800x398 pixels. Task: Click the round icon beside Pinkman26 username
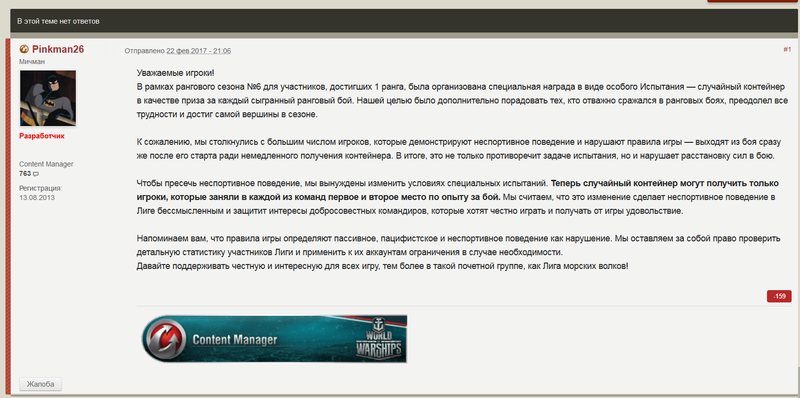pyautogui.click(x=23, y=49)
